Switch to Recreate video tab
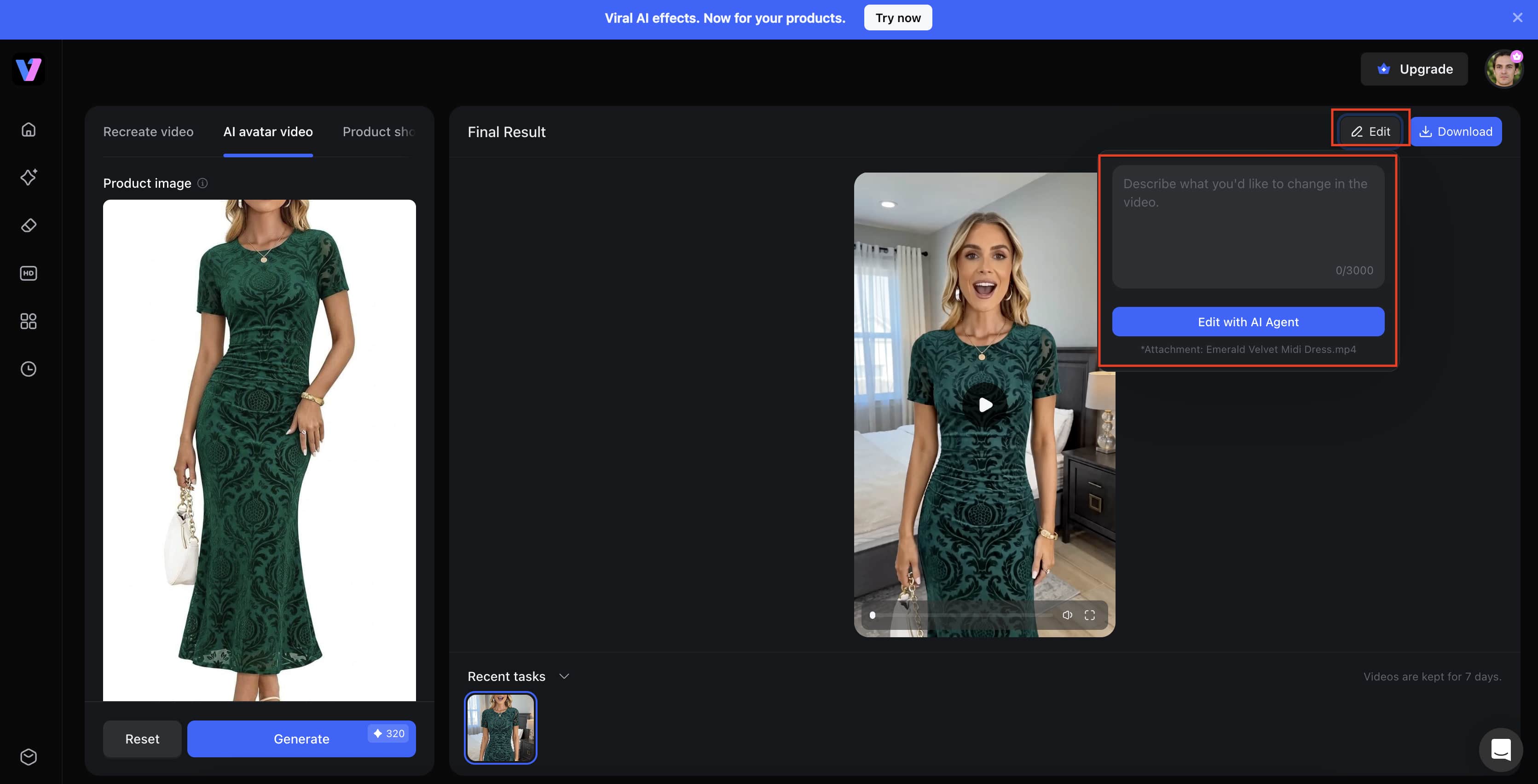The image size is (1538, 784). [148, 132]
